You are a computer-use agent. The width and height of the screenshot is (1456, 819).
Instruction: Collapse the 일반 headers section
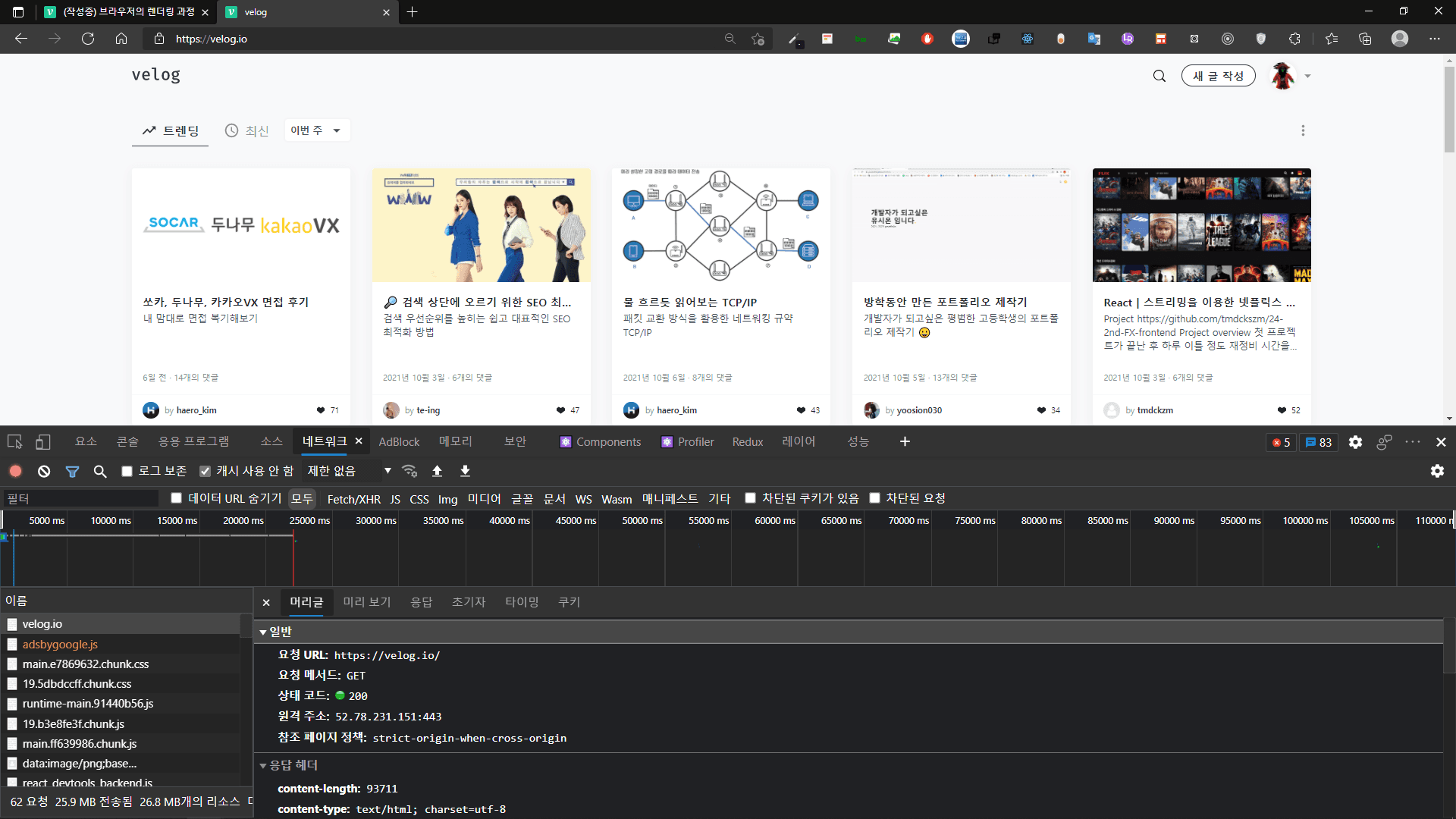(263, 632)
